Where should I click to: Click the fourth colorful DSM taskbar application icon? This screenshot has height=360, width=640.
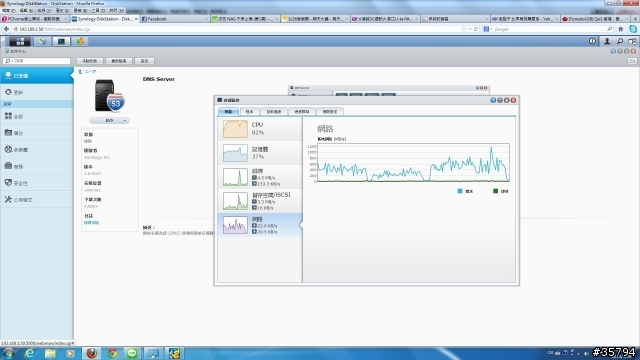80,41
